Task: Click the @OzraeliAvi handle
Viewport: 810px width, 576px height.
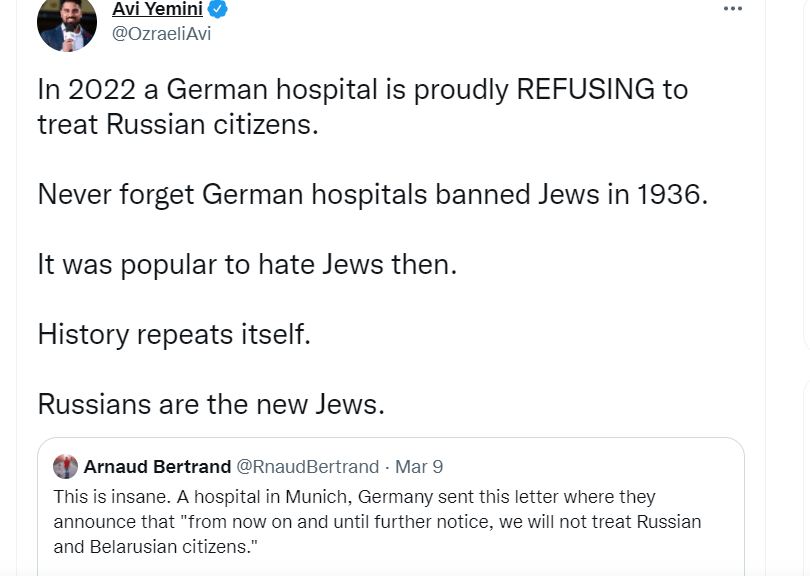Action: 160,33
